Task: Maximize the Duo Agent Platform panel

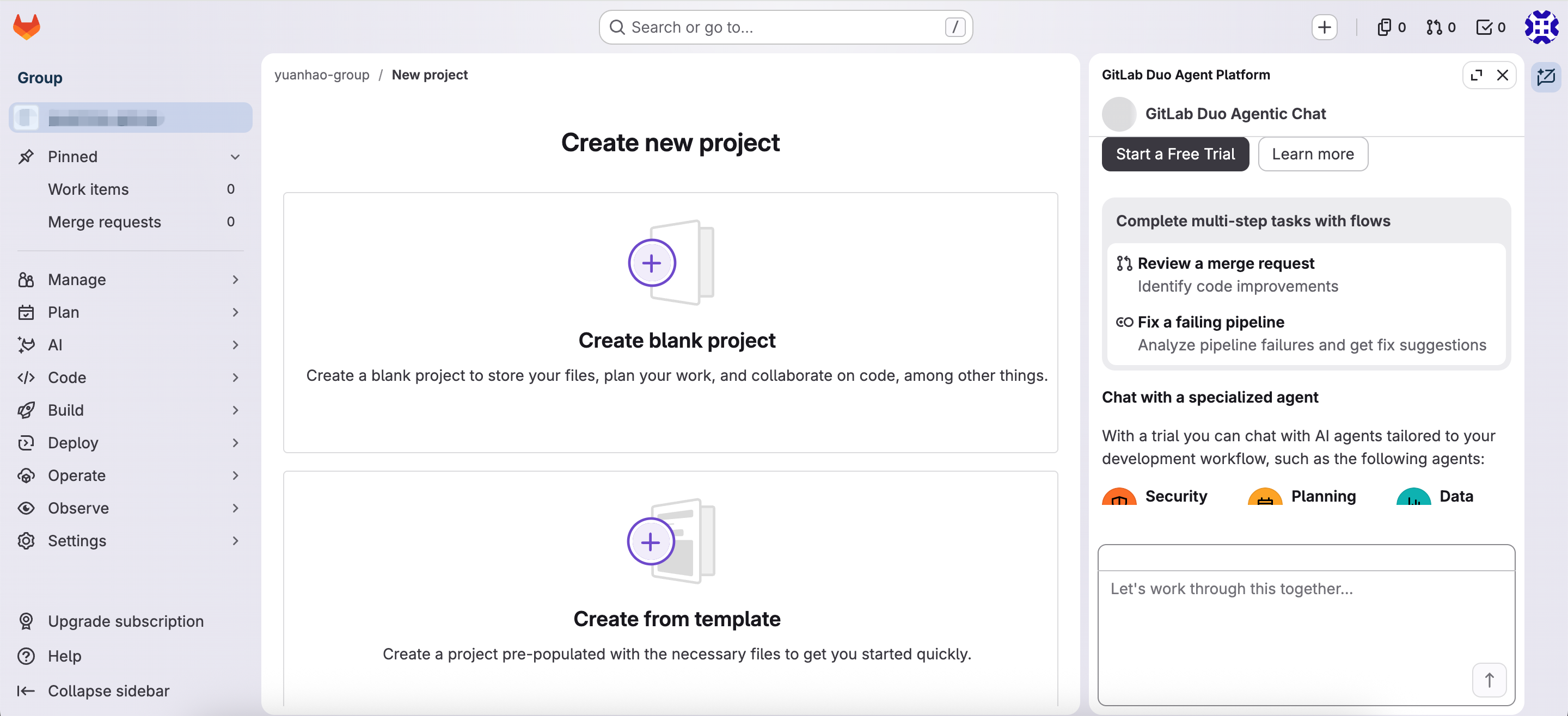Action: [x=1476, y=75]
